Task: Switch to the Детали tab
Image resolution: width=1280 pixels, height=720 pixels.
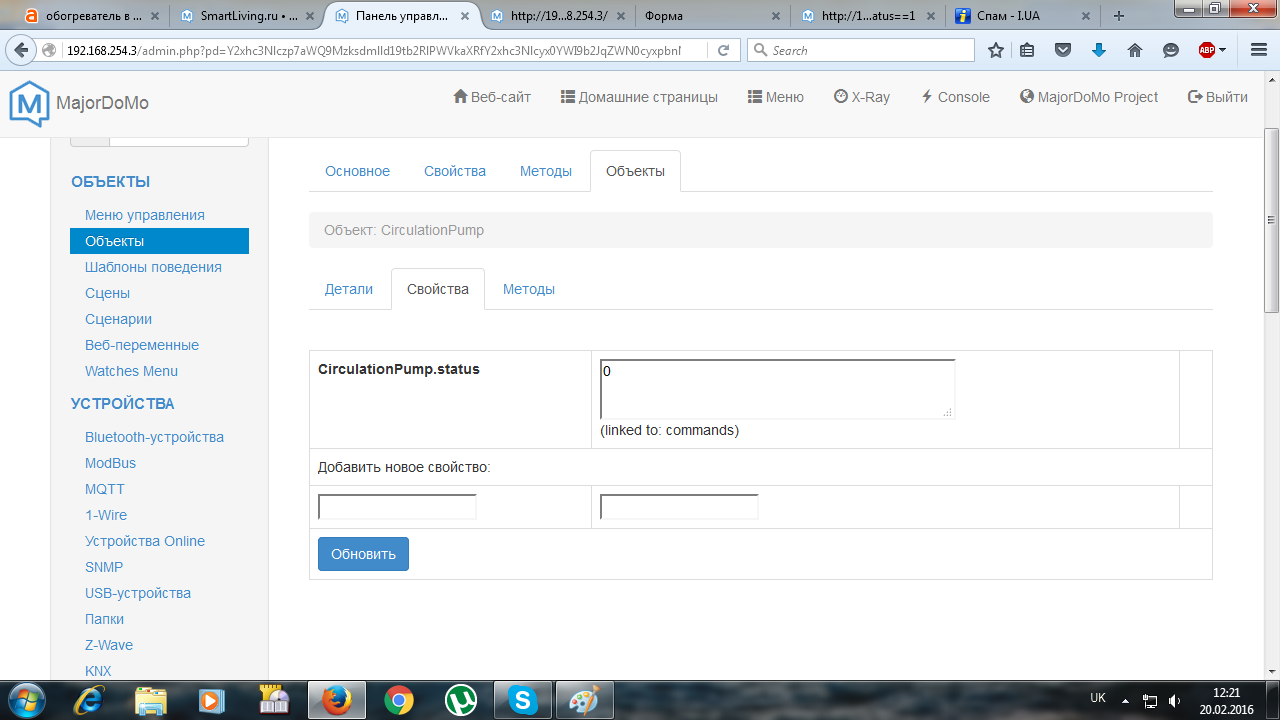Action: pos(349,289)
